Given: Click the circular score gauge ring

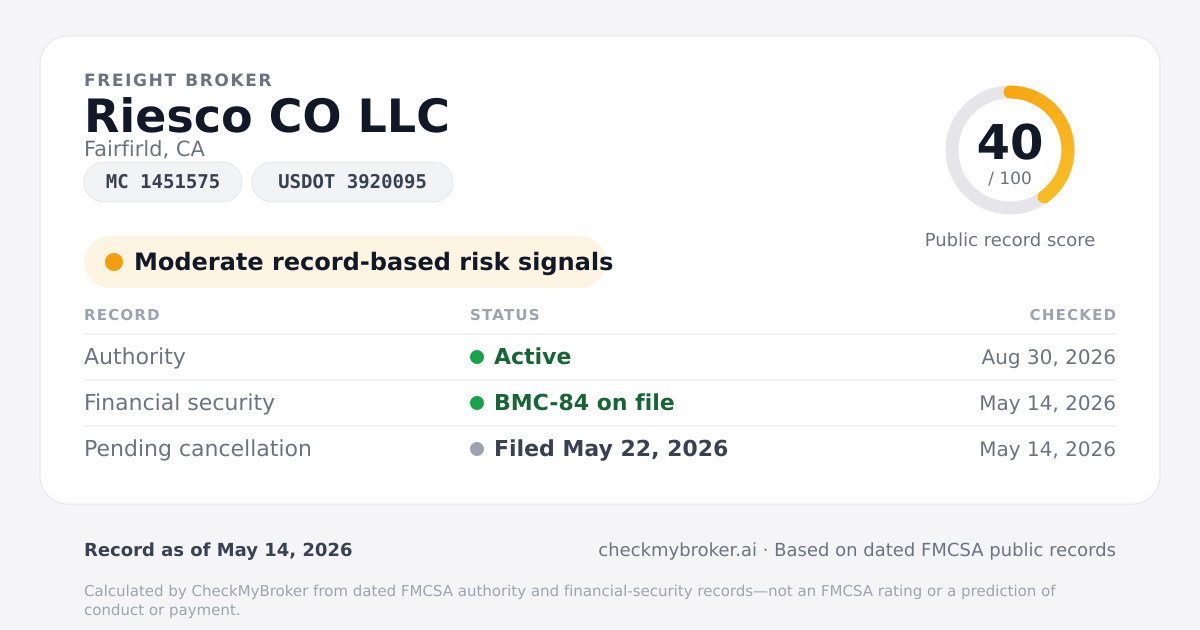Looking at the screenshot, I should click(1010, 150).
